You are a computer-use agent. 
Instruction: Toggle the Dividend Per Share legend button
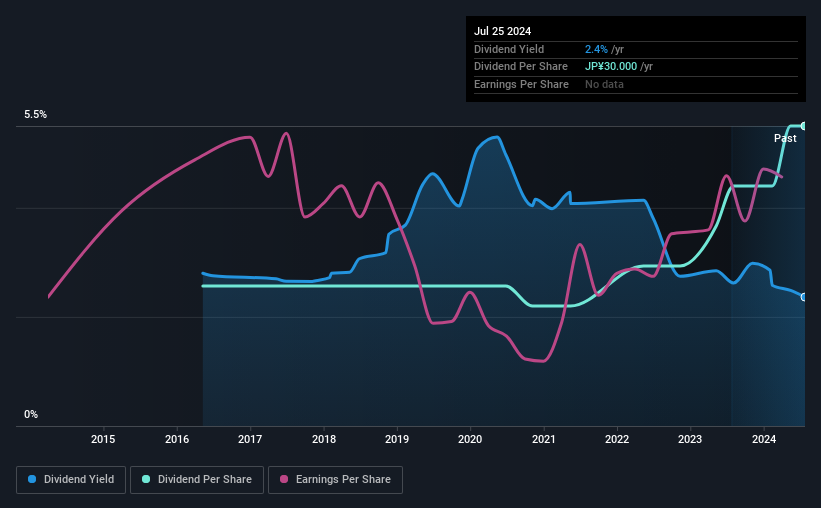point(197,479)
